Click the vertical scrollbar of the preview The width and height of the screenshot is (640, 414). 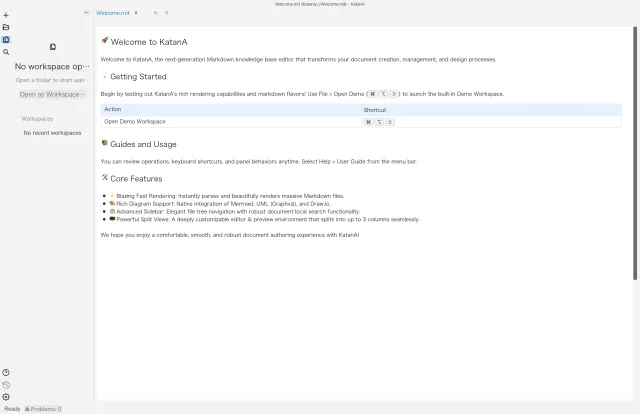coord(635,153)
